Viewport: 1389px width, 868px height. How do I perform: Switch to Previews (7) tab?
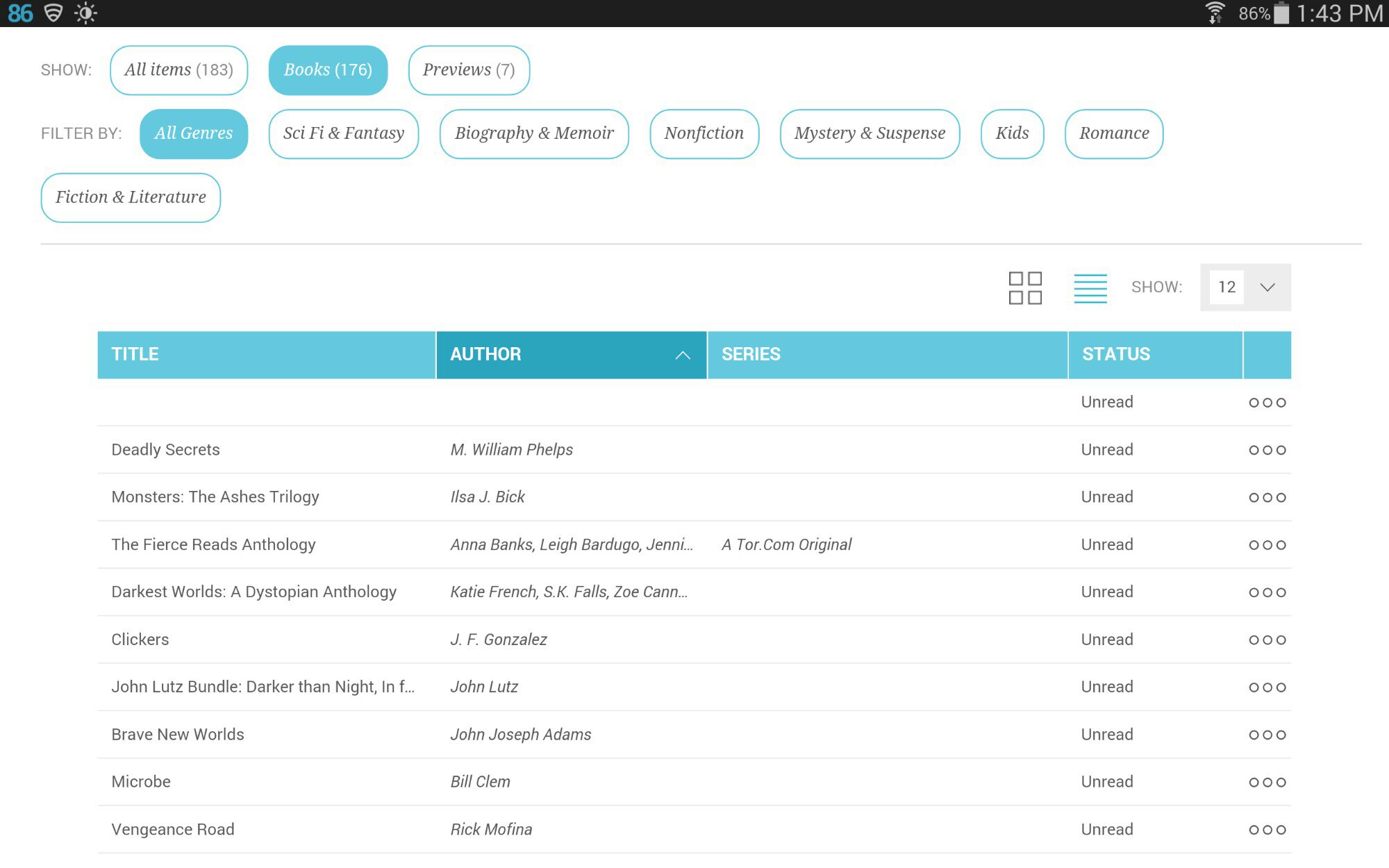(x=469, y=70)
